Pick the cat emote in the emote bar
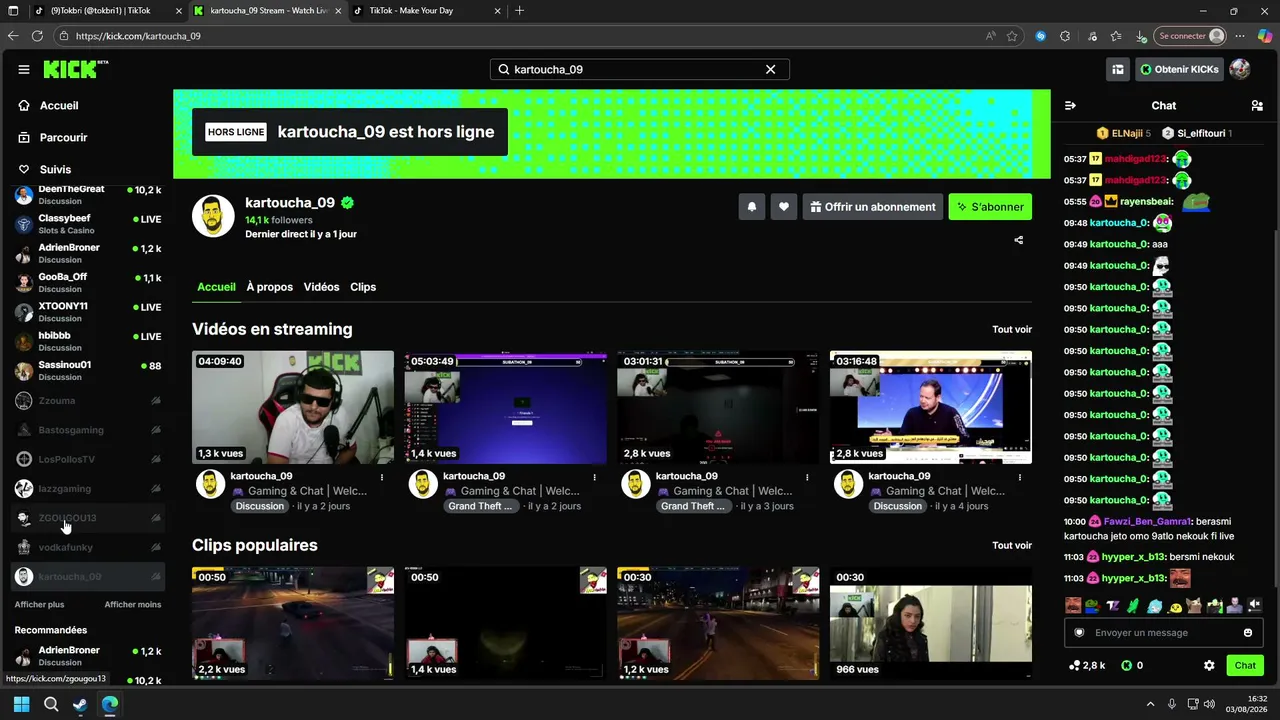Image resolution: width=1280 pixels, height=720 pixels. click(1194, 605)
